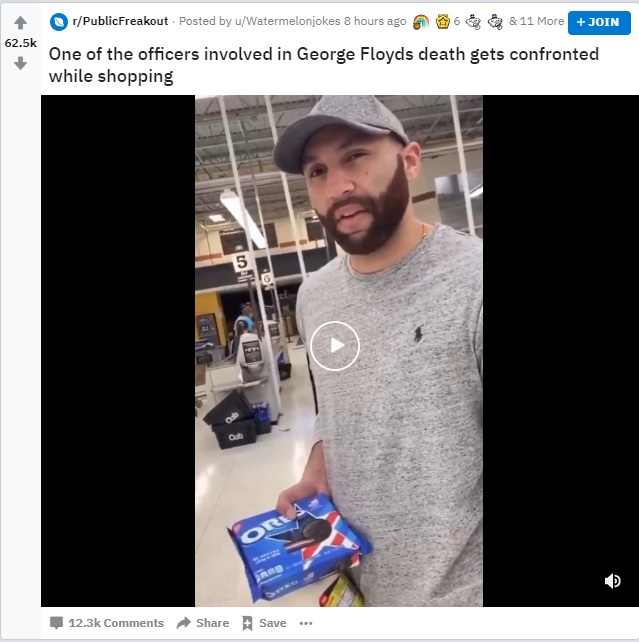Open the r/PublicFreakout subreddit link
This screenshot has height=642, width=639.
(x=120, y=21)
